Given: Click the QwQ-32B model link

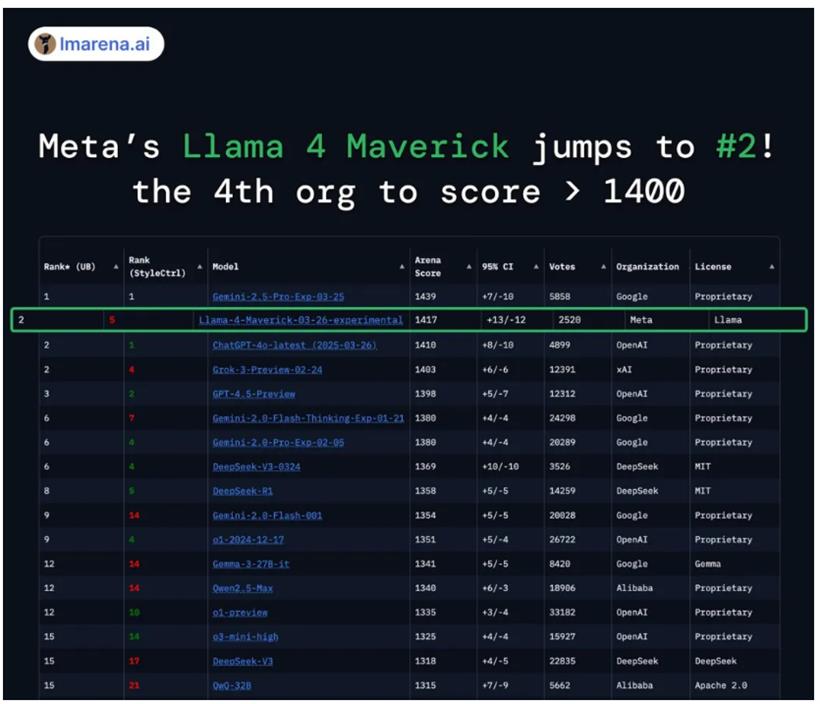Looking at the screenshot, I should [x=232, y=685].
